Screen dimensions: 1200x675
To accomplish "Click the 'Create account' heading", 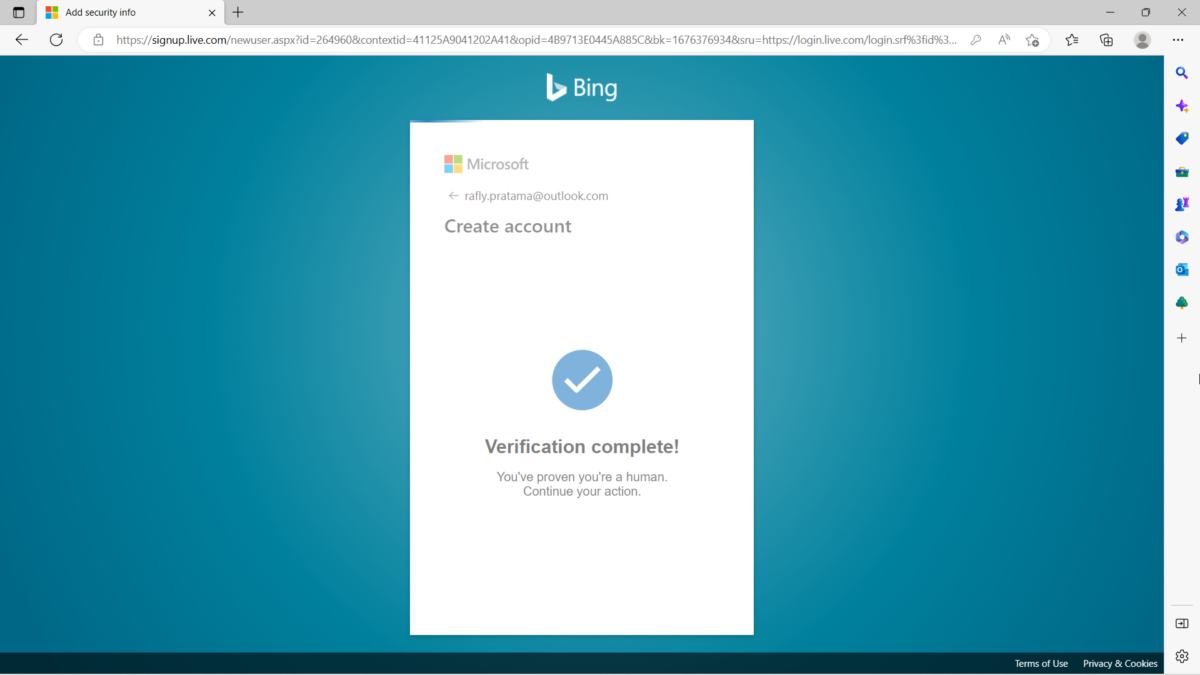I will [x=508, y=226].
